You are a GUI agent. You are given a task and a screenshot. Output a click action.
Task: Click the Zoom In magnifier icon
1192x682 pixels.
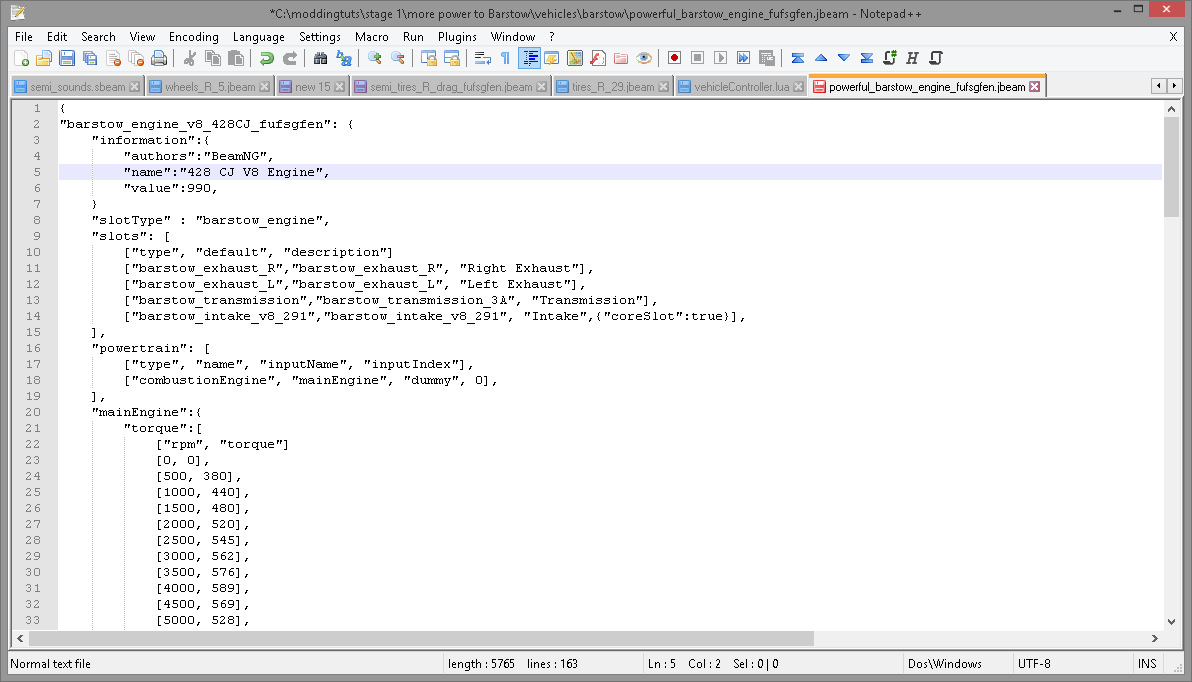375,59
